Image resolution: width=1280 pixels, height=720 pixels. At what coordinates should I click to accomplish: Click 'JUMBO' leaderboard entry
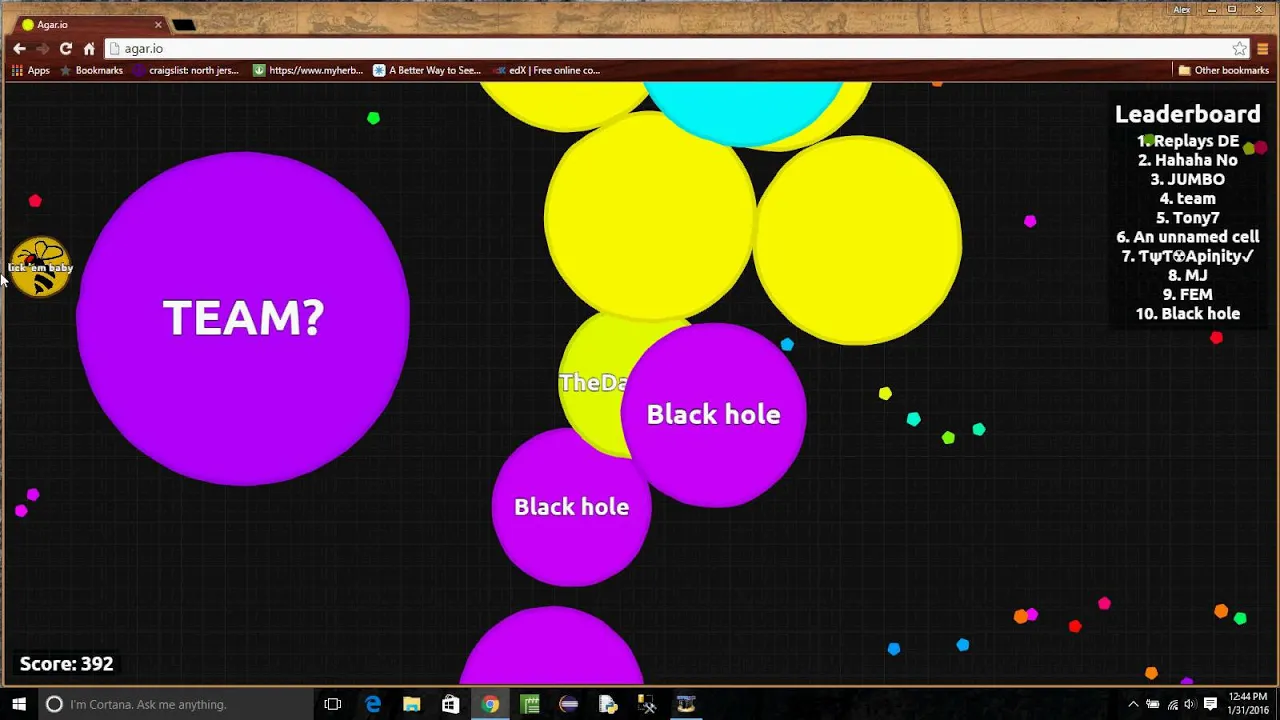tap(1188, 179)
